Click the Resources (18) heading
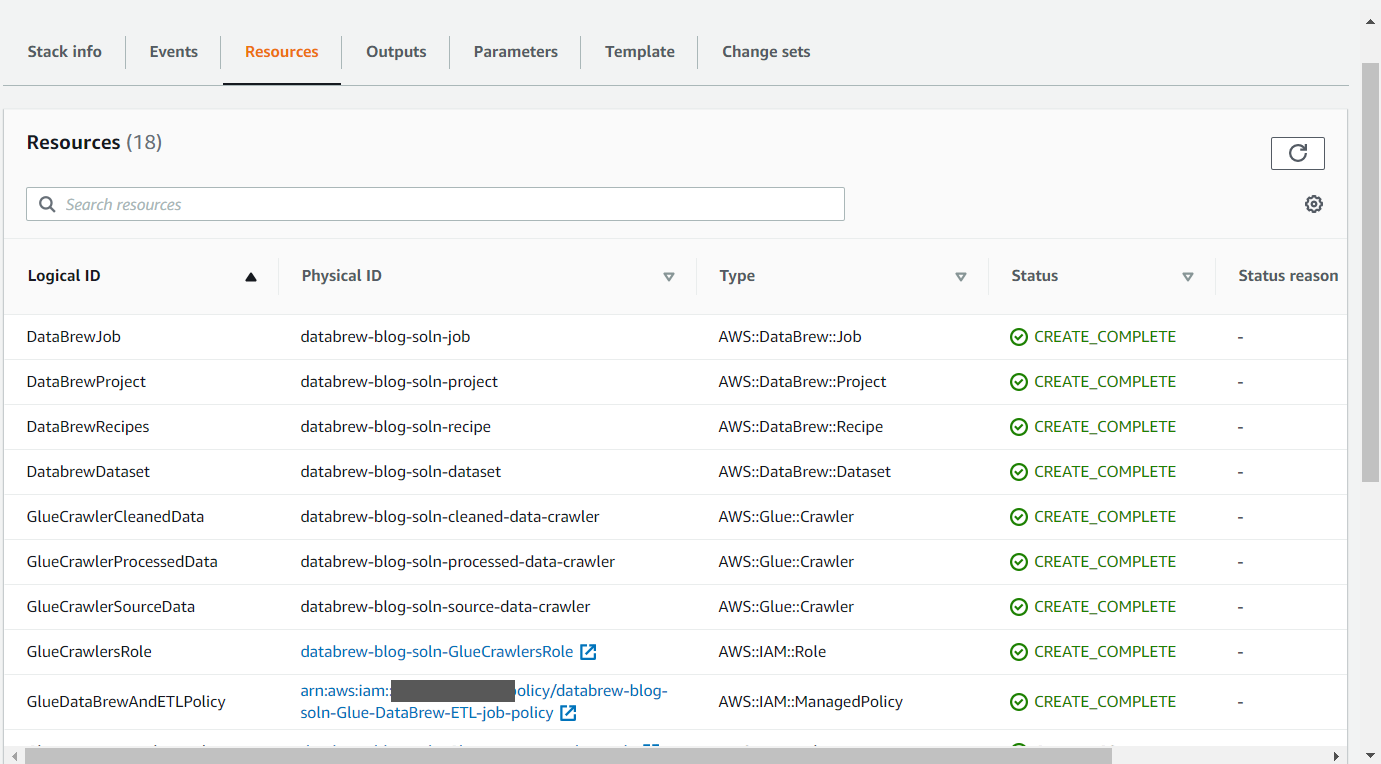This screenshot has height=764, width=1381. pos(94,143)
